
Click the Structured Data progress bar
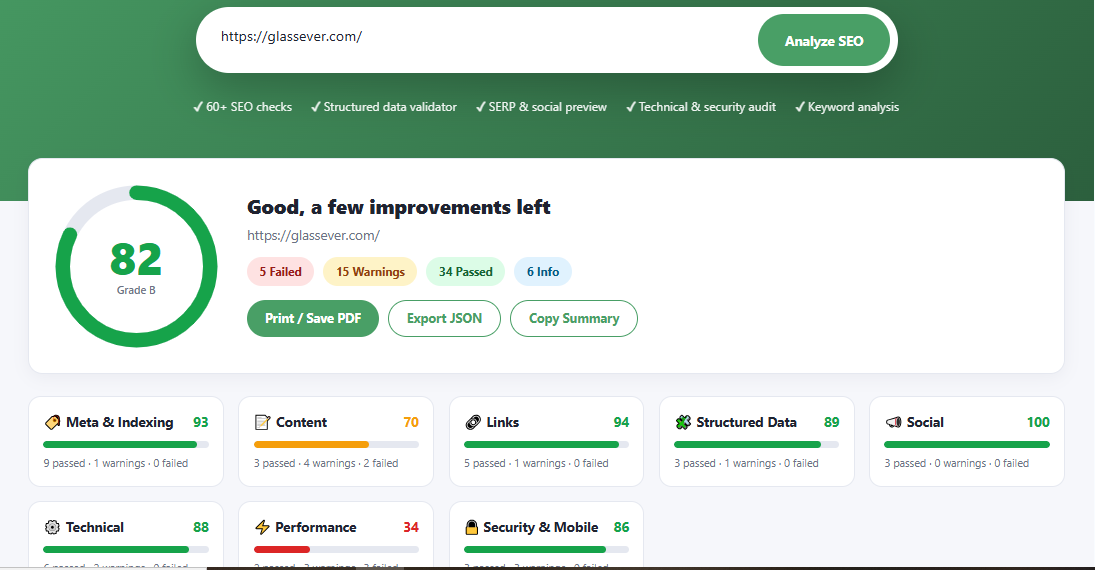coord(756,444)
